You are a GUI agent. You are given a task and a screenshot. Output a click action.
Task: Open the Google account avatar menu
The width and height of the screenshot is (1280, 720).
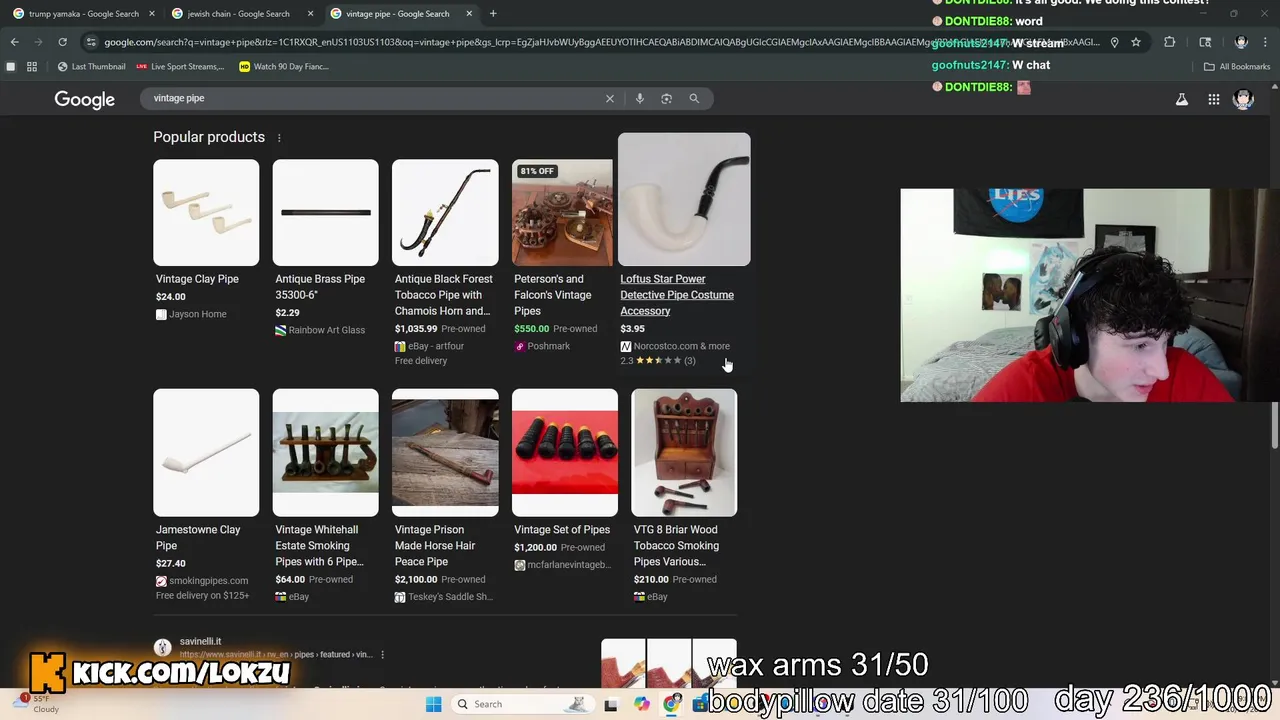(1243, 99)
